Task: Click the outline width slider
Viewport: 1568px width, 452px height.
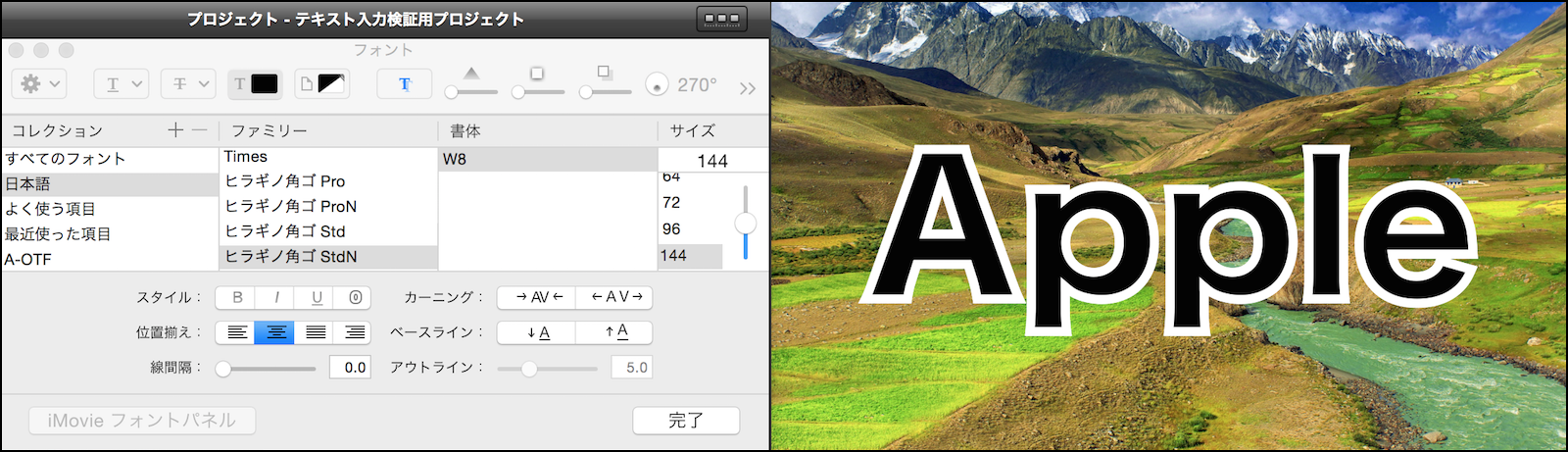Action: [547, 369]
